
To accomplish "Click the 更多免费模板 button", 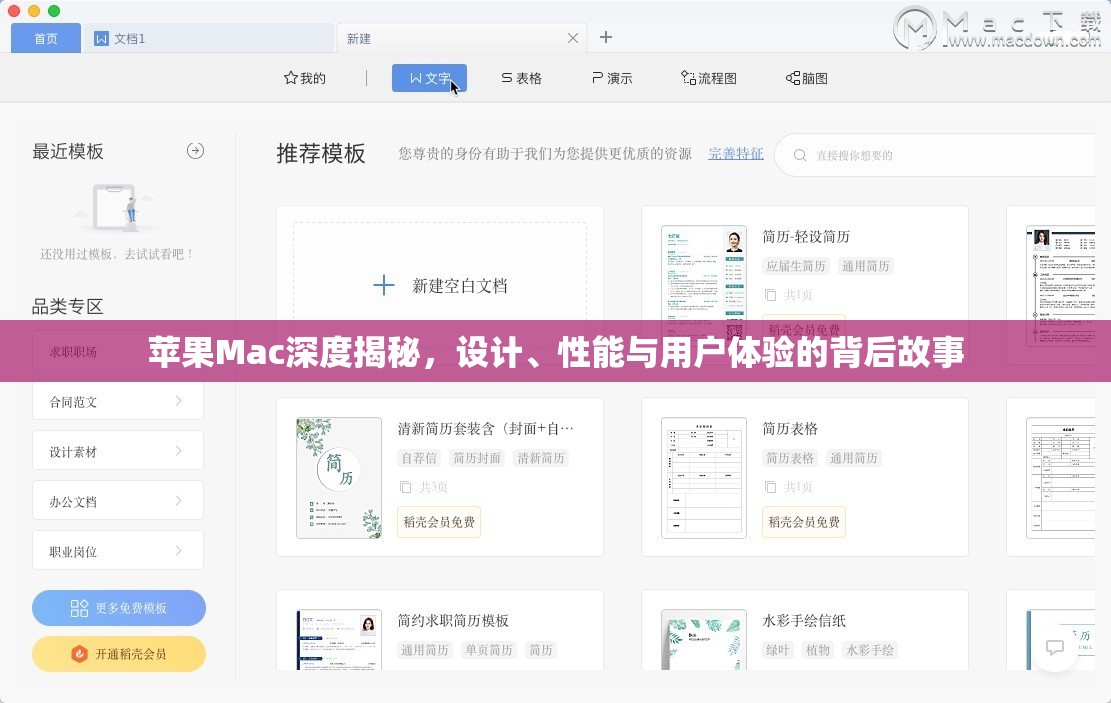I will pyautogui.click(x=119, y=608).
